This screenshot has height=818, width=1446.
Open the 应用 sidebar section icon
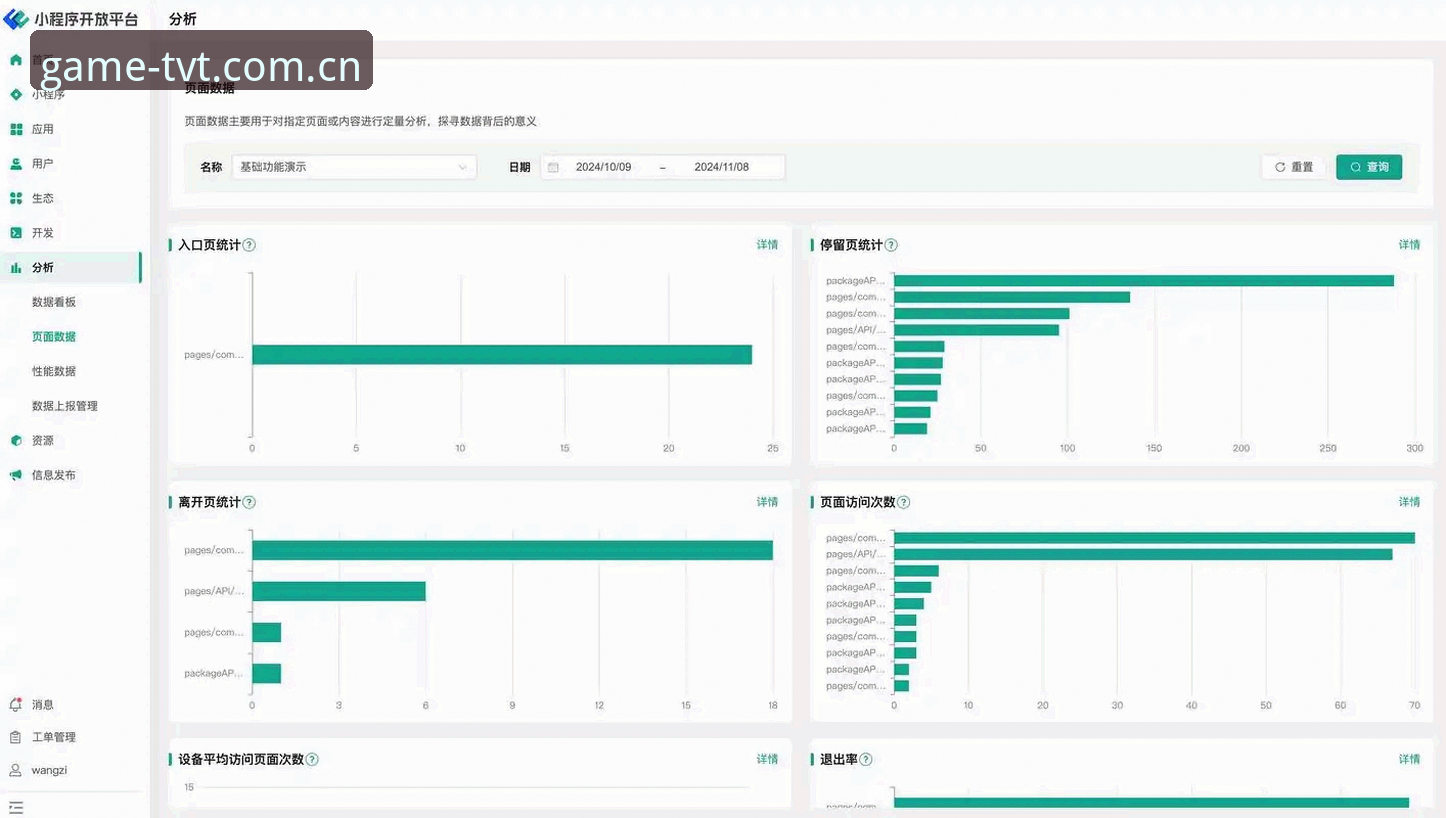point(16,129)
